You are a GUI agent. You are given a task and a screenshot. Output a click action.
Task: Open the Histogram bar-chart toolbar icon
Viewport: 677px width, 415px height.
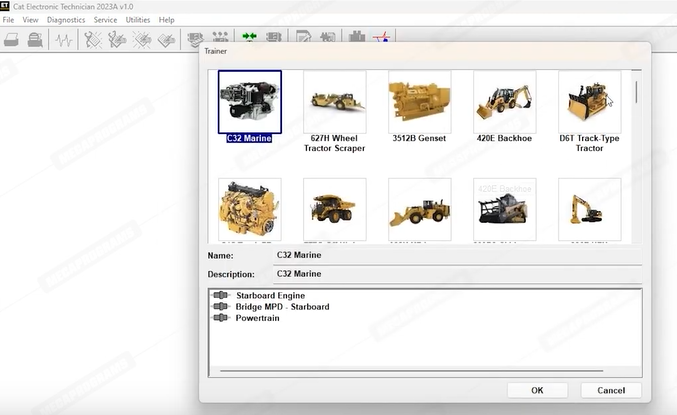coord(357,37)
